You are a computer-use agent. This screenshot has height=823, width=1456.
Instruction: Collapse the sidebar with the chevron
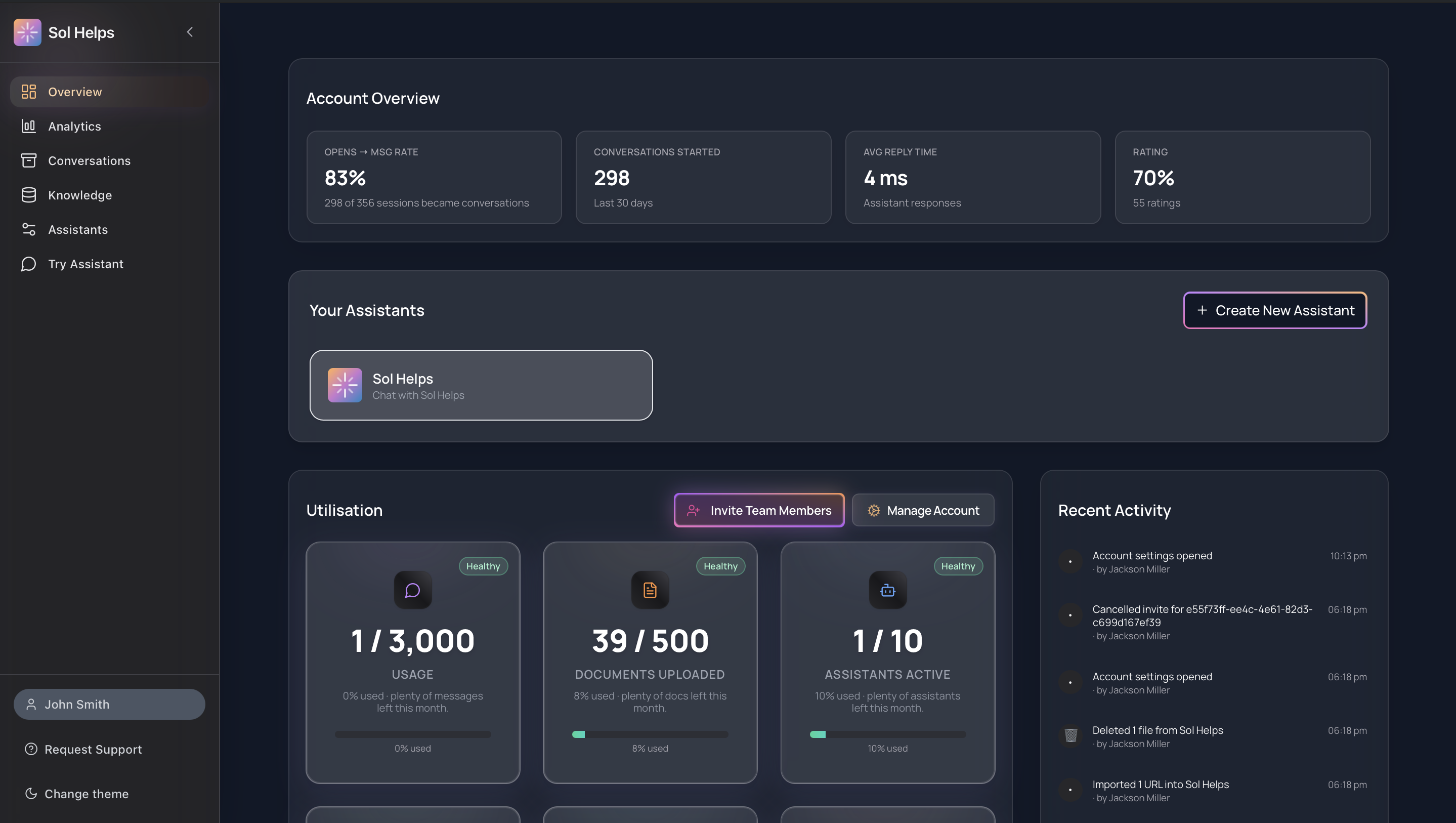coord(190,32)
